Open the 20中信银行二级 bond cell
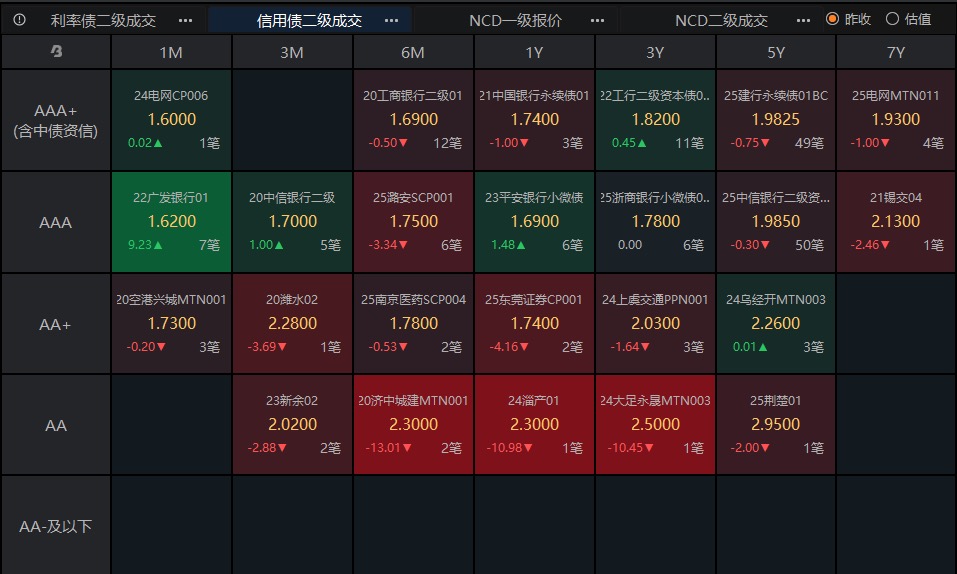 [x=292, y=222]
